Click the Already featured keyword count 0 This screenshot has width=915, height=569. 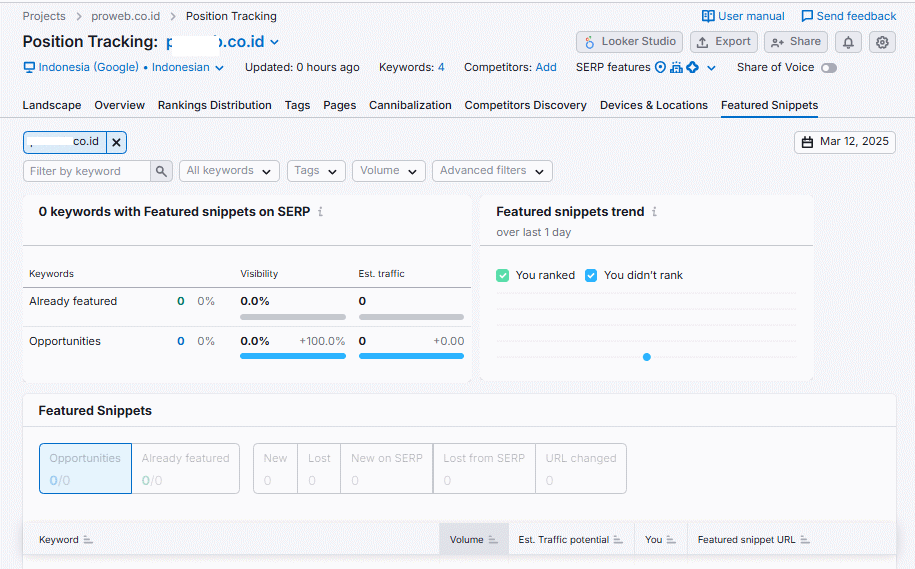181,301
